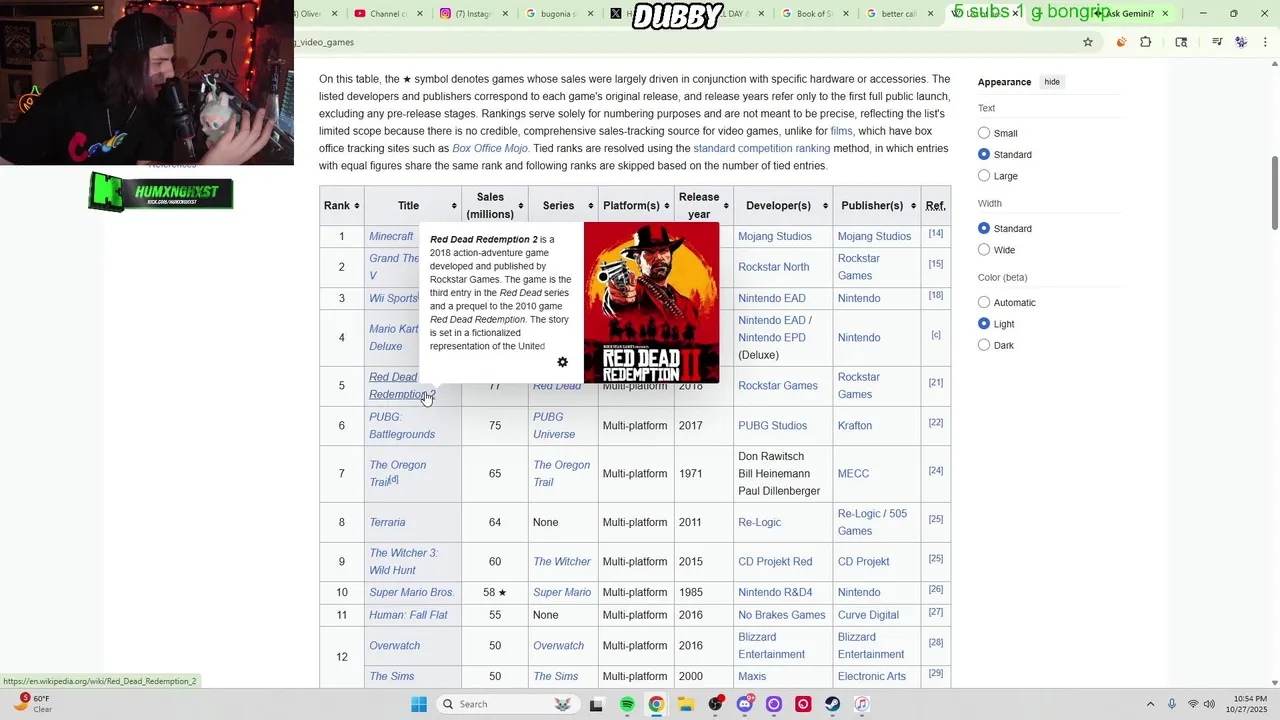Image resolution: width=1280 pixels, height=720 pixels.
Task: Switch to the better call tab
Action: coord(900,14)
